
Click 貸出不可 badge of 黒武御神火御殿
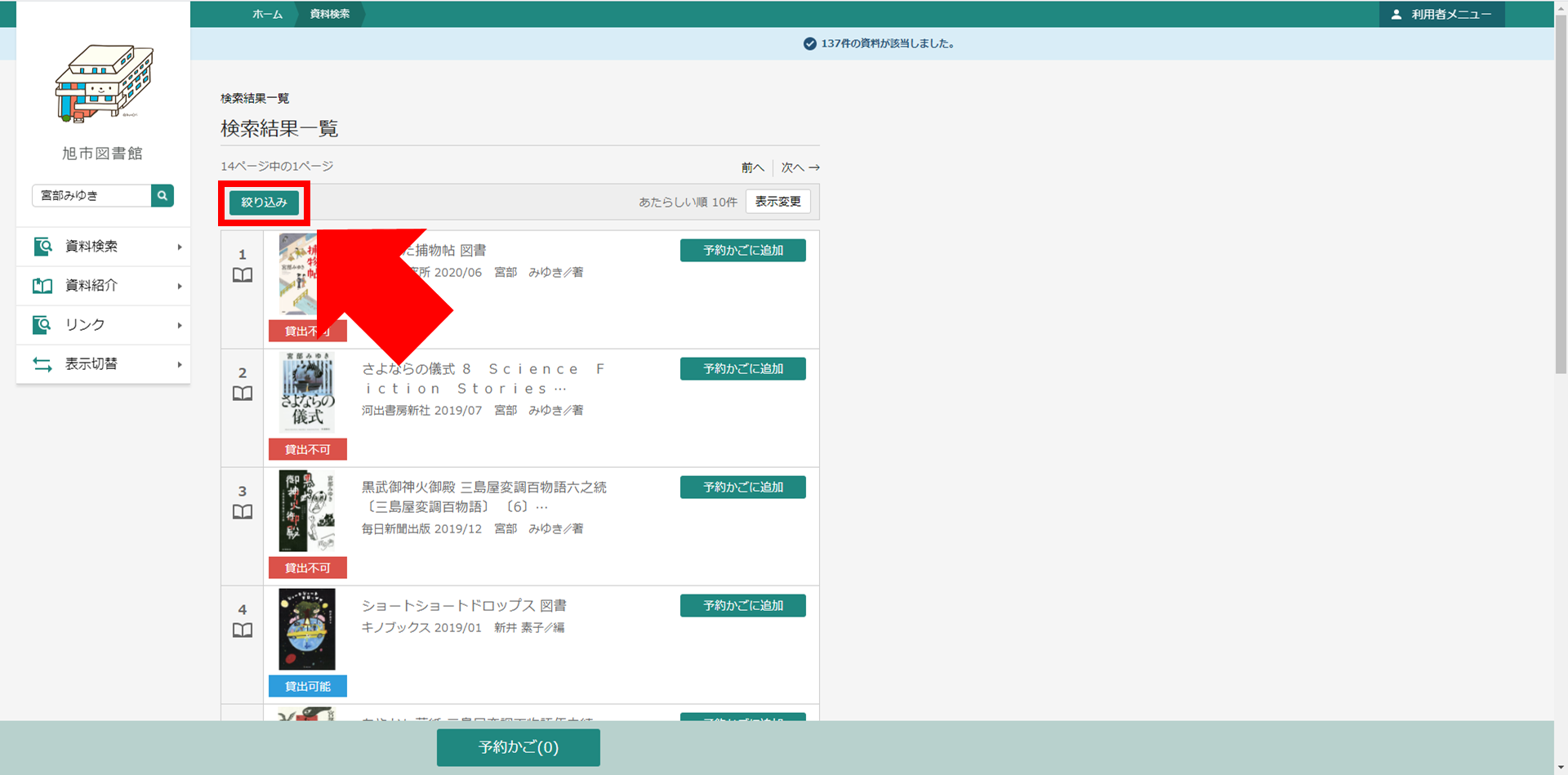click(x=308, y=568)
